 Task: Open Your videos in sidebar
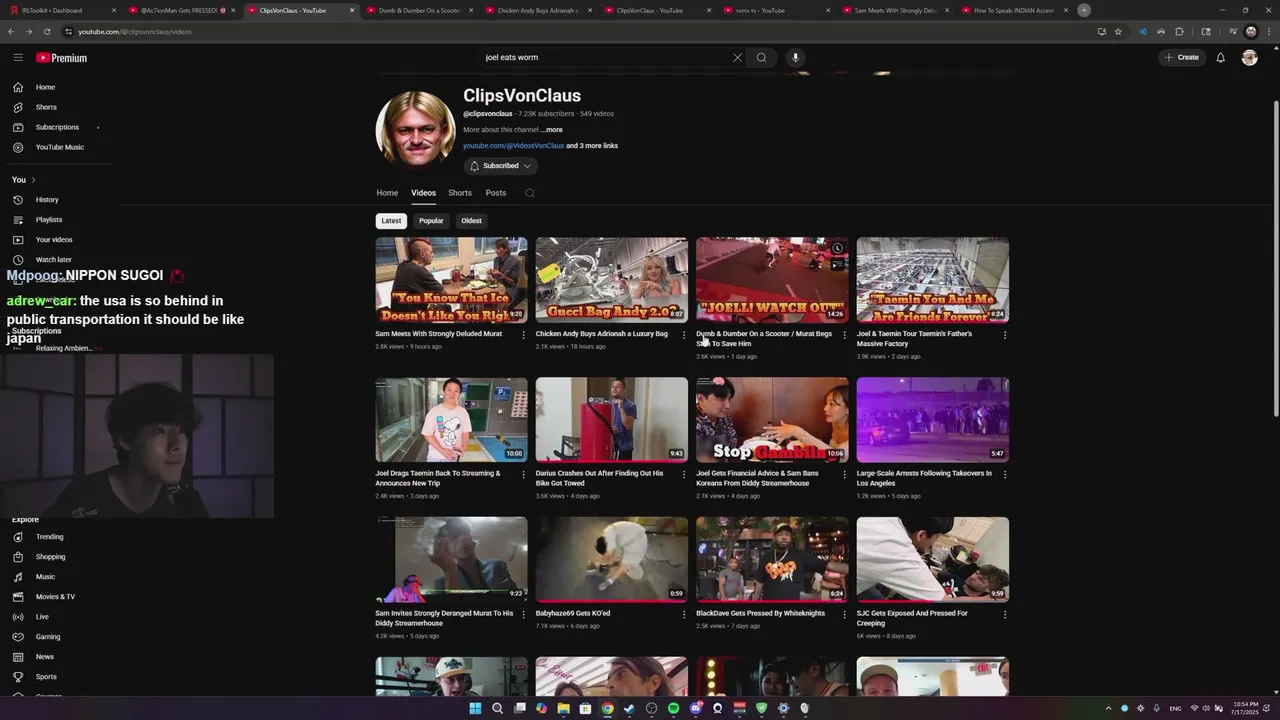[x=56, y=239]
